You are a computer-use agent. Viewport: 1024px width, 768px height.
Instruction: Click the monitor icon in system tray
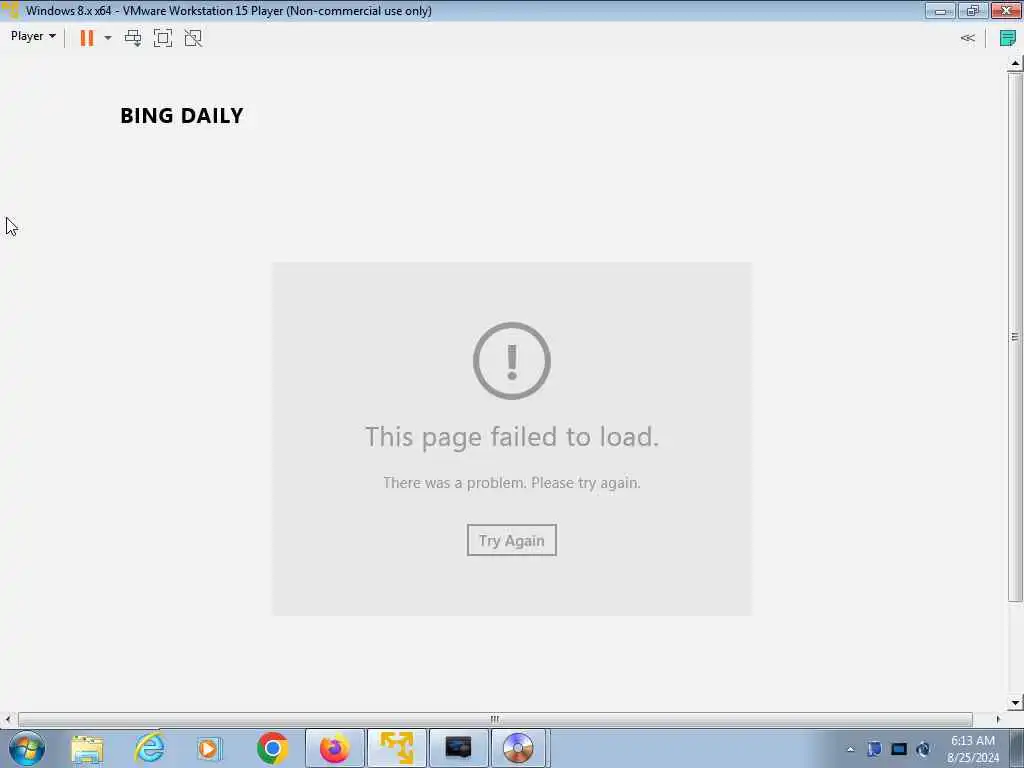899,749
